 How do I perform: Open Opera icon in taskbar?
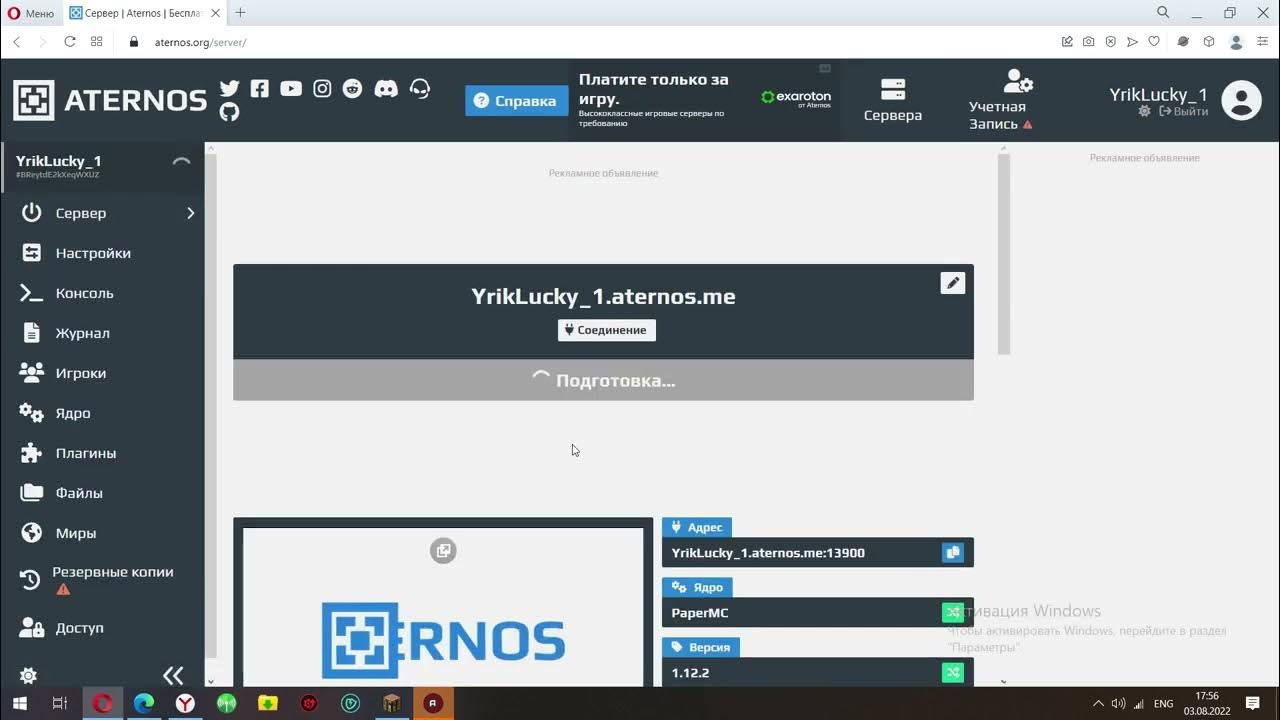coord(102,704)
